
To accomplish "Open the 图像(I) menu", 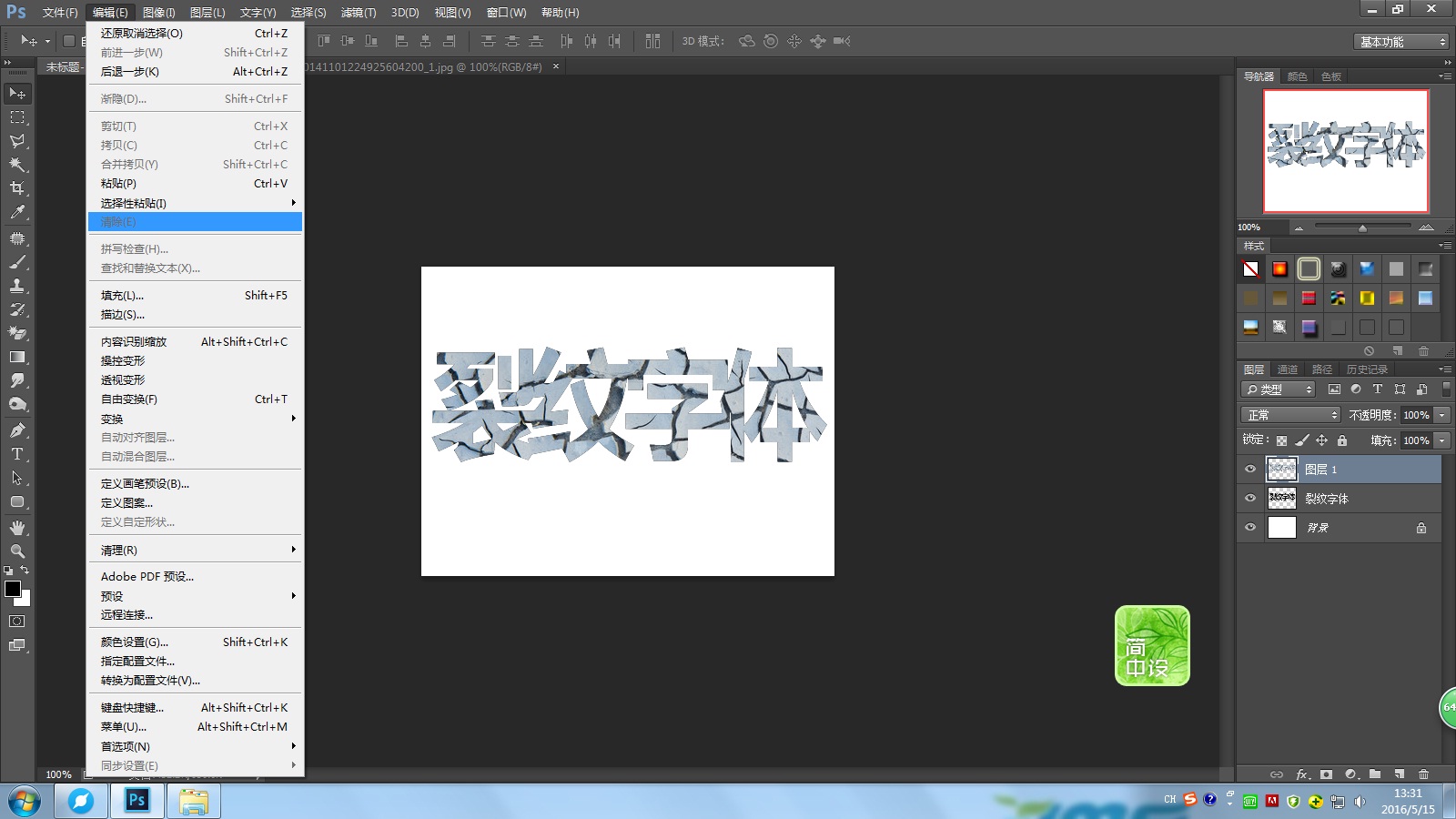I will 159,13.
